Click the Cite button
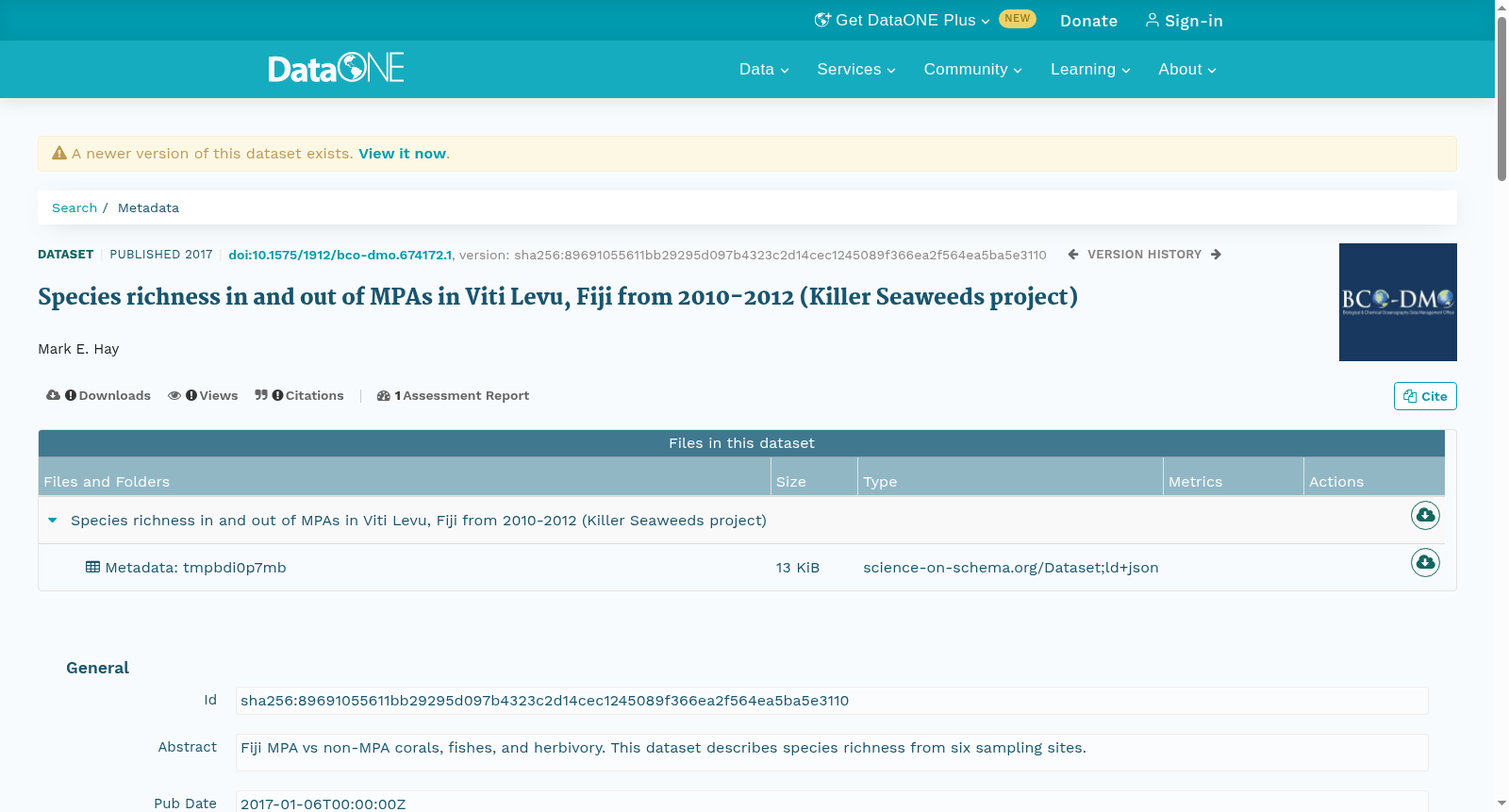The image size is (1509, 812). (1425, 396)
